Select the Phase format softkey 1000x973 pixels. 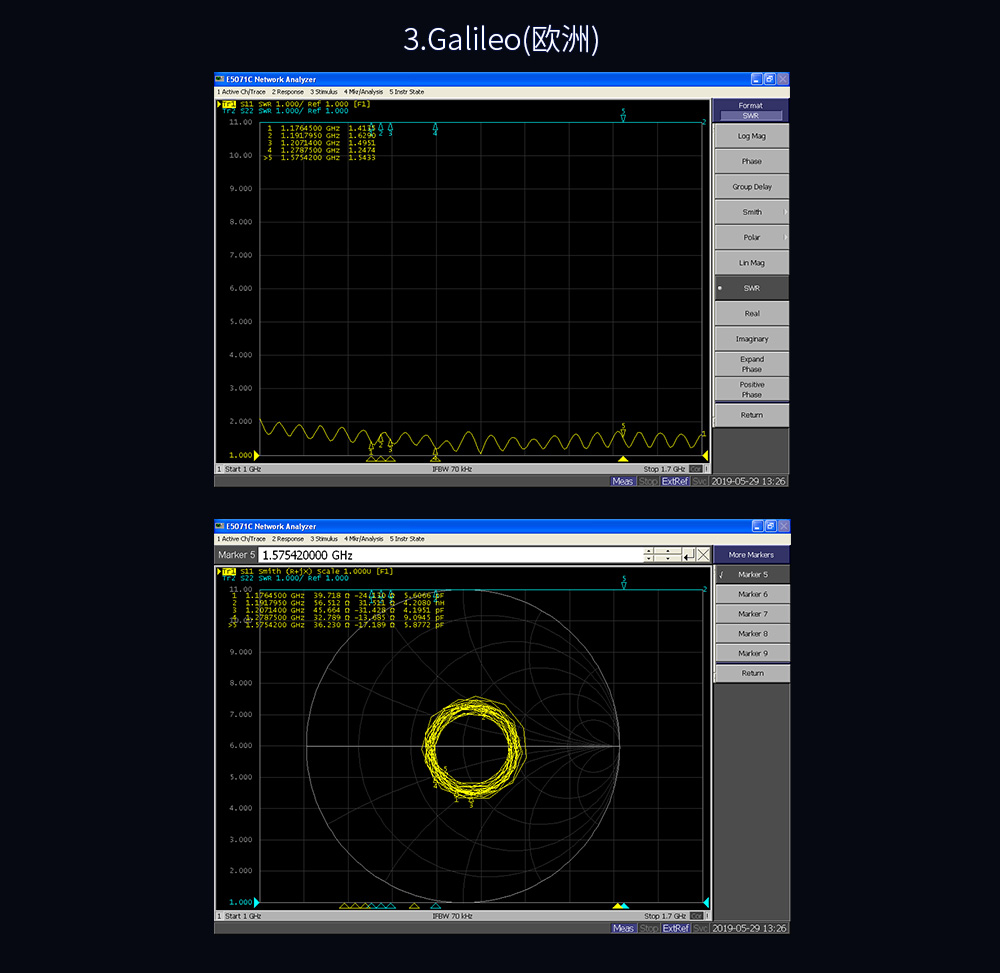click(x=751, y=160)
